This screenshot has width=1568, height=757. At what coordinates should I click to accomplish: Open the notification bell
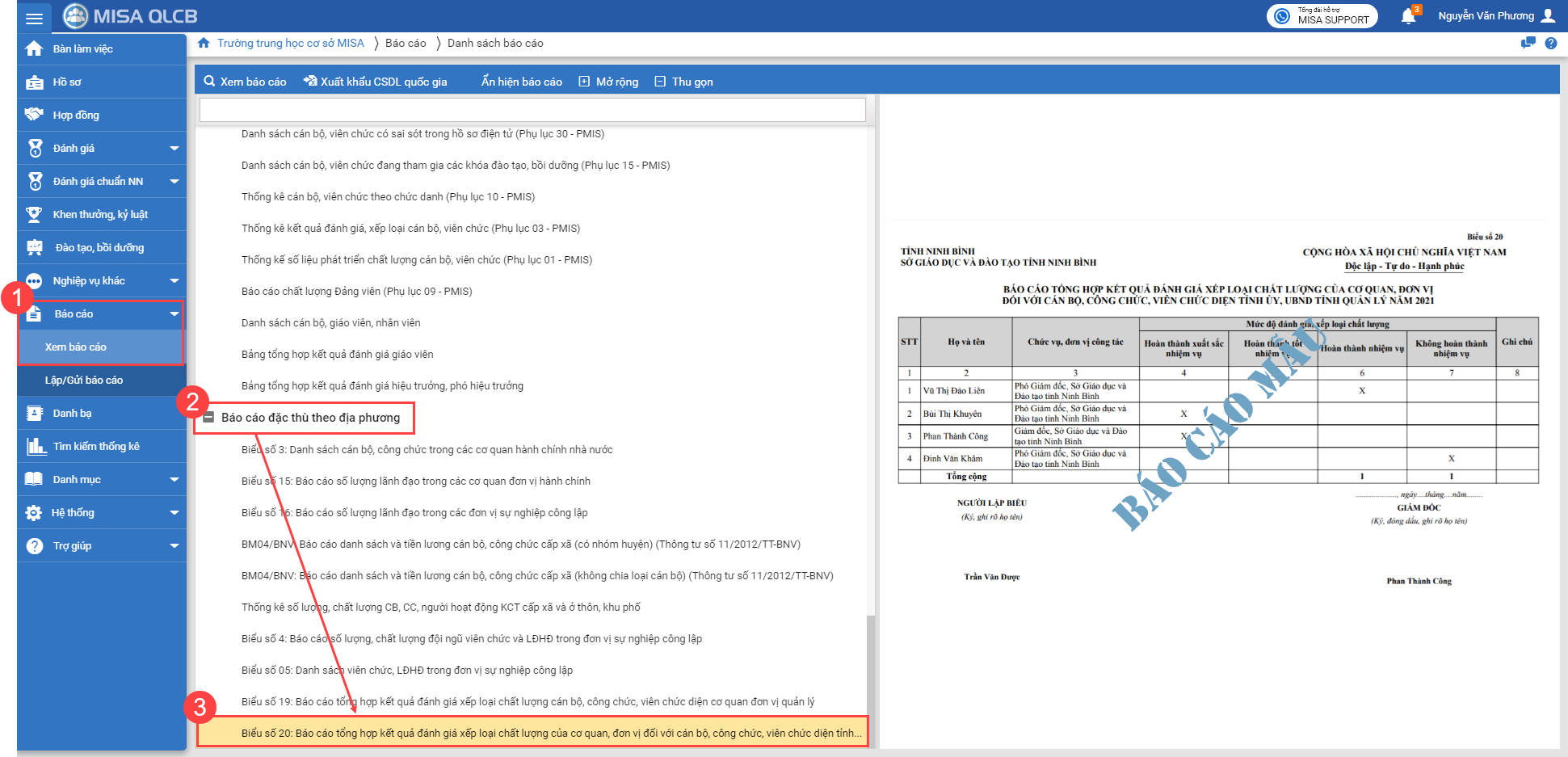pos(1408,16)
